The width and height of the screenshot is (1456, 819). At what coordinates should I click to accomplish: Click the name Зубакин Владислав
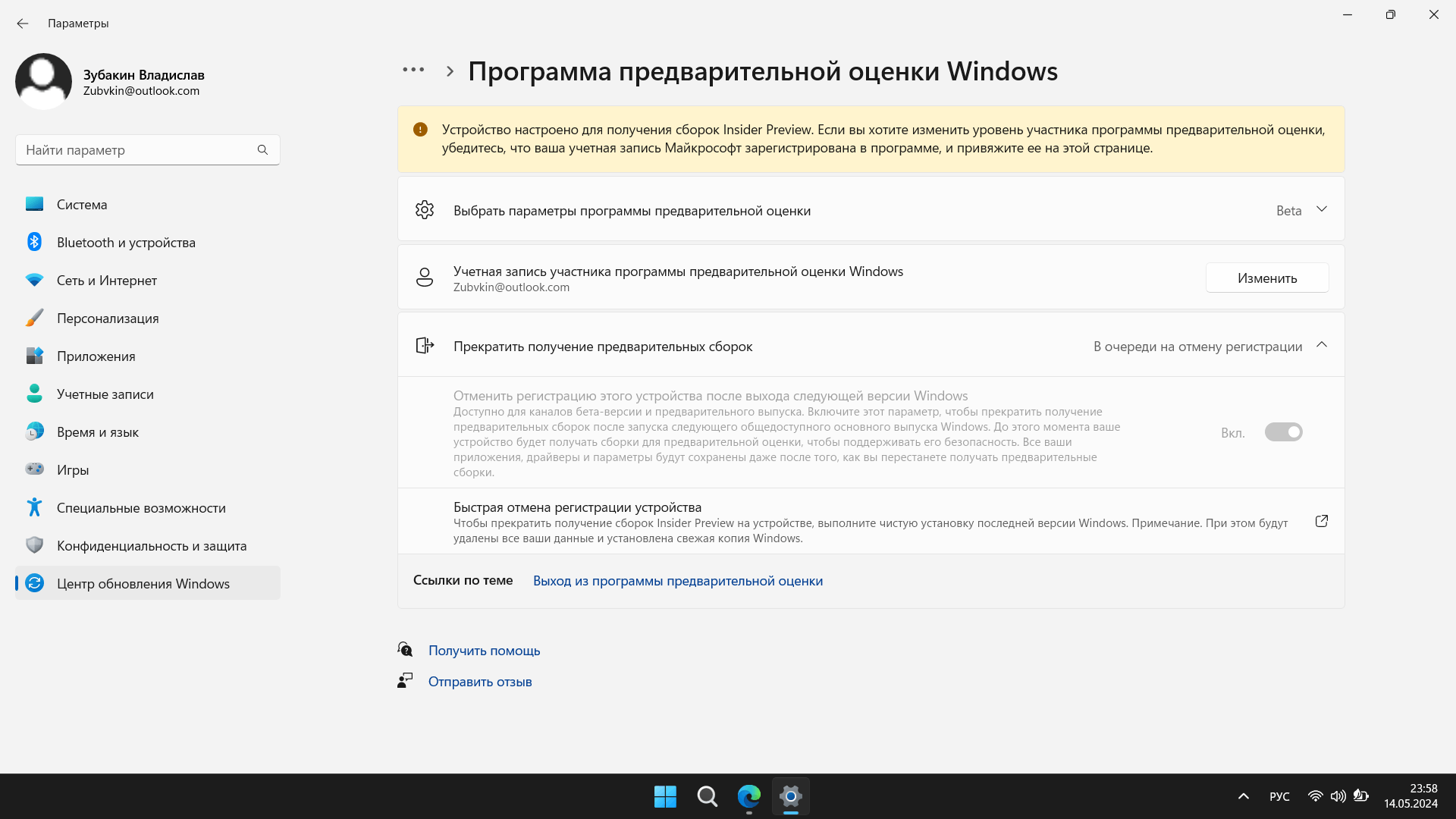(x=144, y=75)
